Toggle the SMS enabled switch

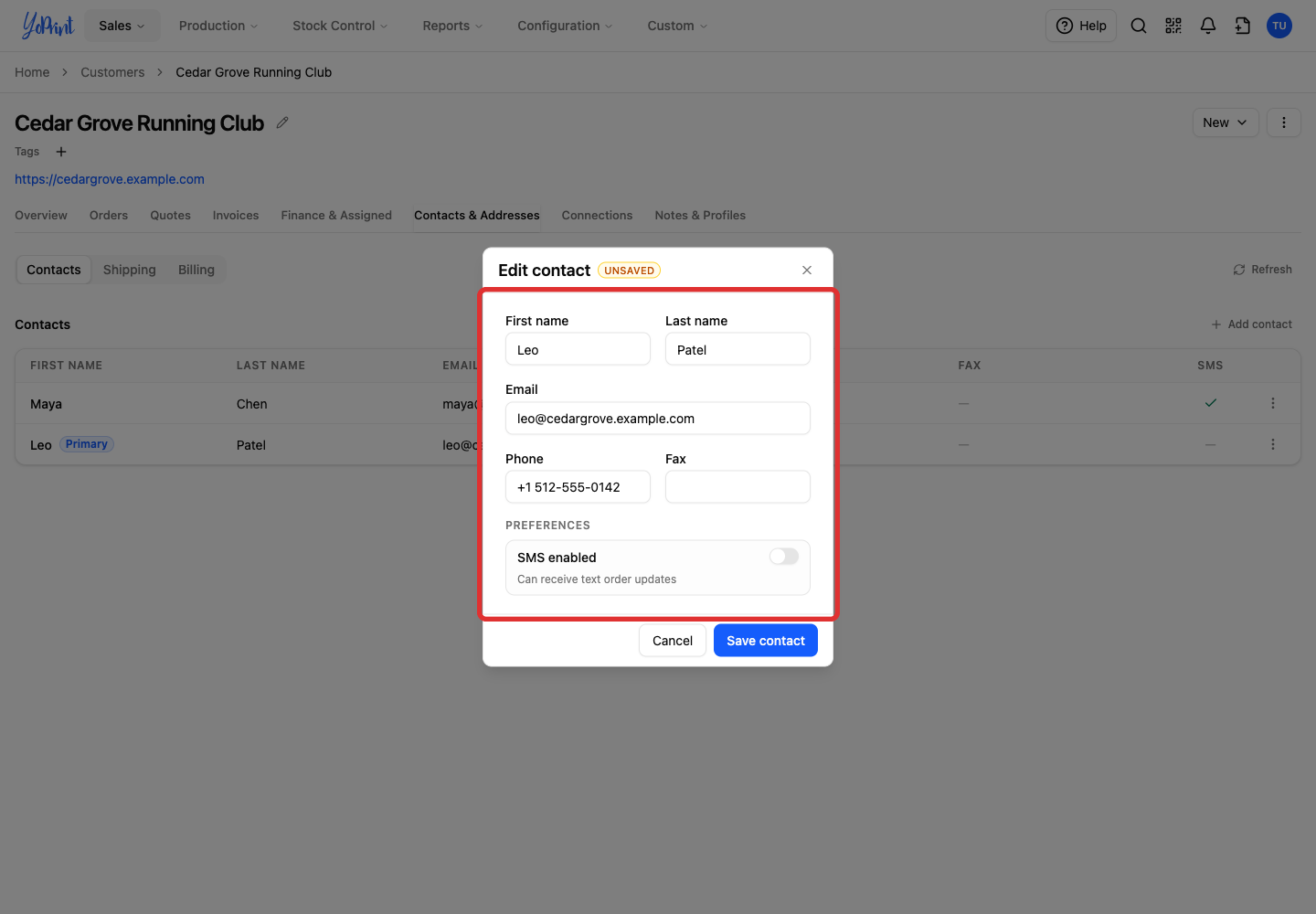point(784,557)
